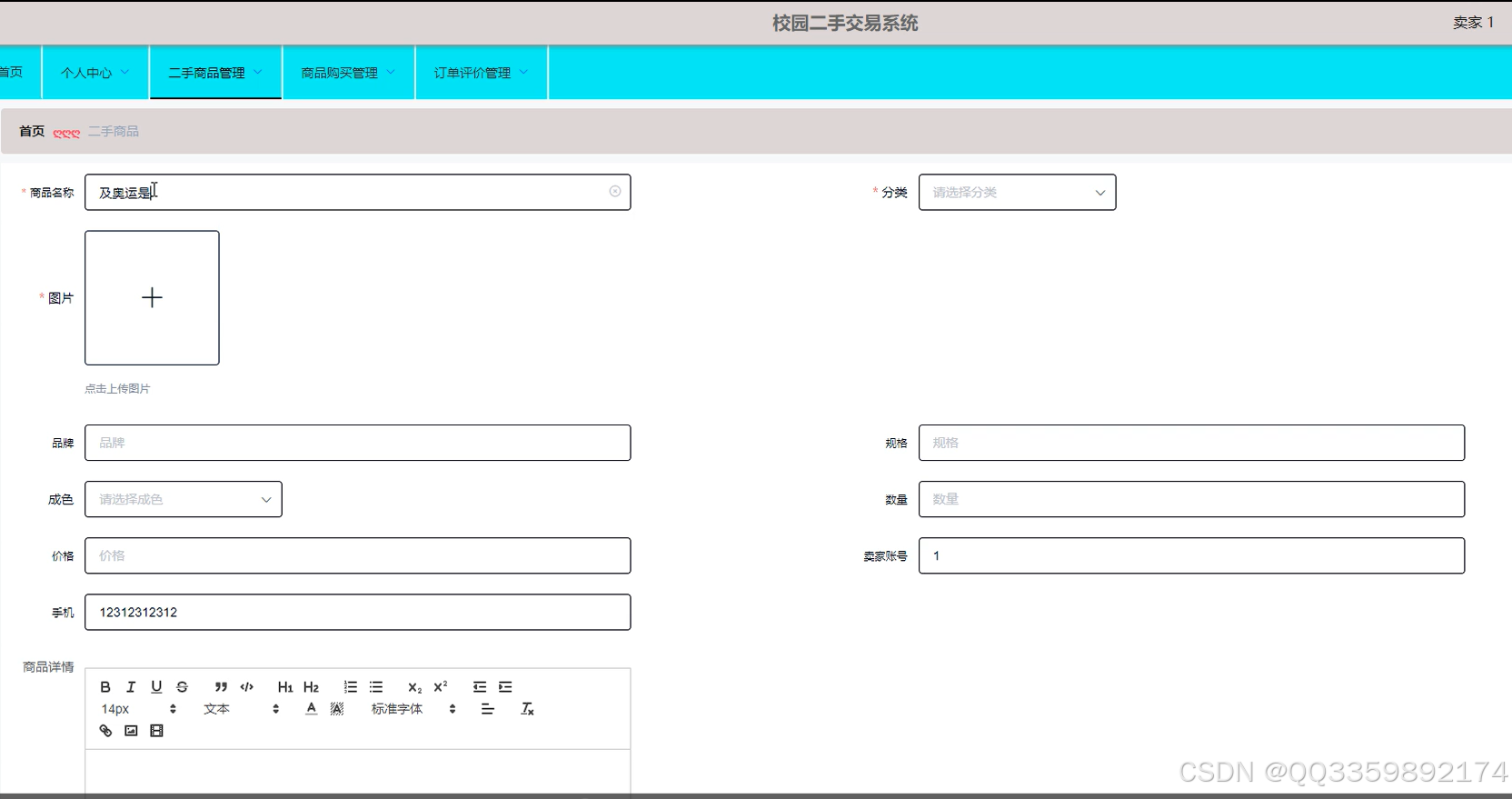Toggle bold formatting in editor
Image resolution: width=1512 pixels, height=799 pixels.
pyautogui.click(x=105, y=687)
